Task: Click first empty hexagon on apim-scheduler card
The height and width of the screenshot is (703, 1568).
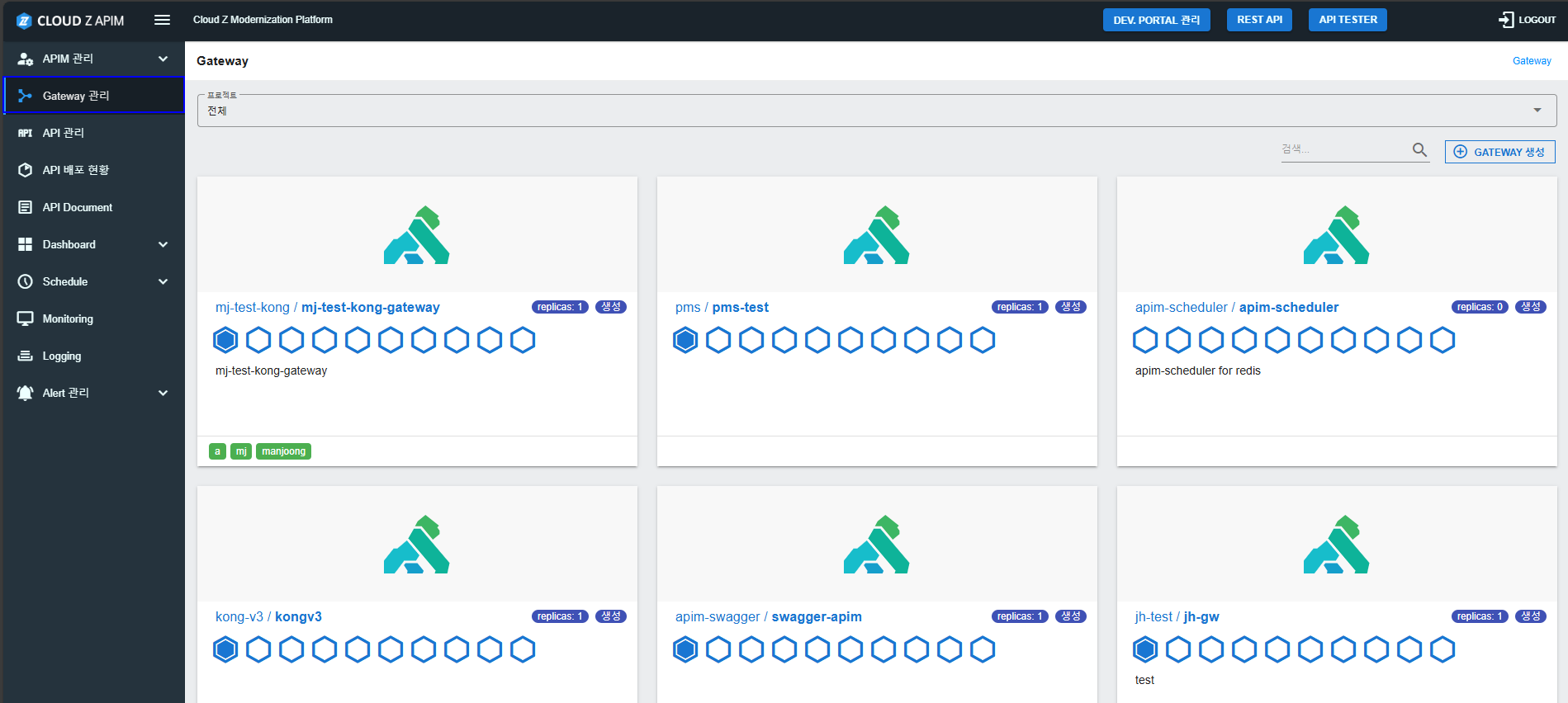Action: point(1145,340)
